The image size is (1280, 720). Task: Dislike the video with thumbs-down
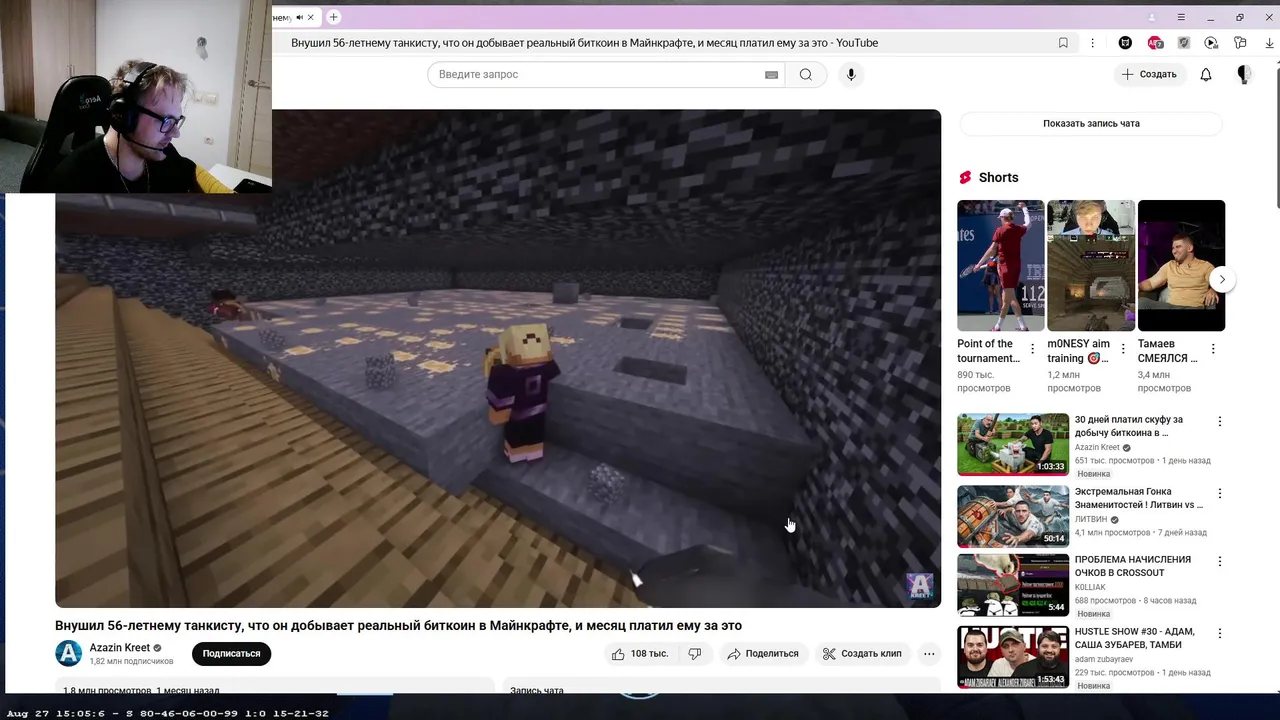tap(695, 654)
